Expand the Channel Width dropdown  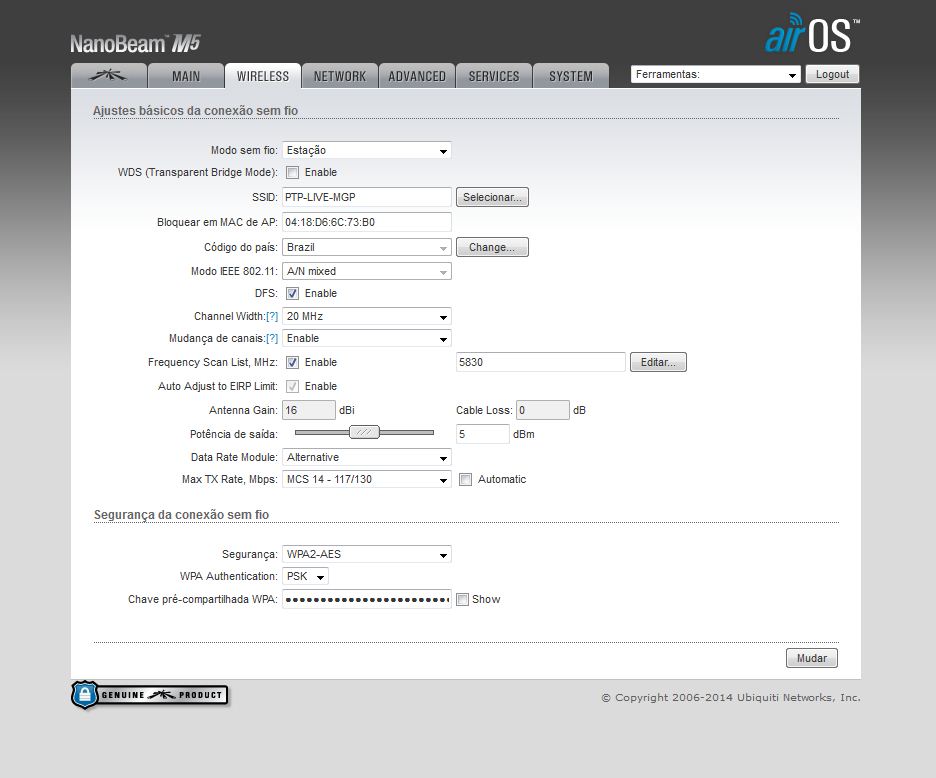tap(367, 316)
